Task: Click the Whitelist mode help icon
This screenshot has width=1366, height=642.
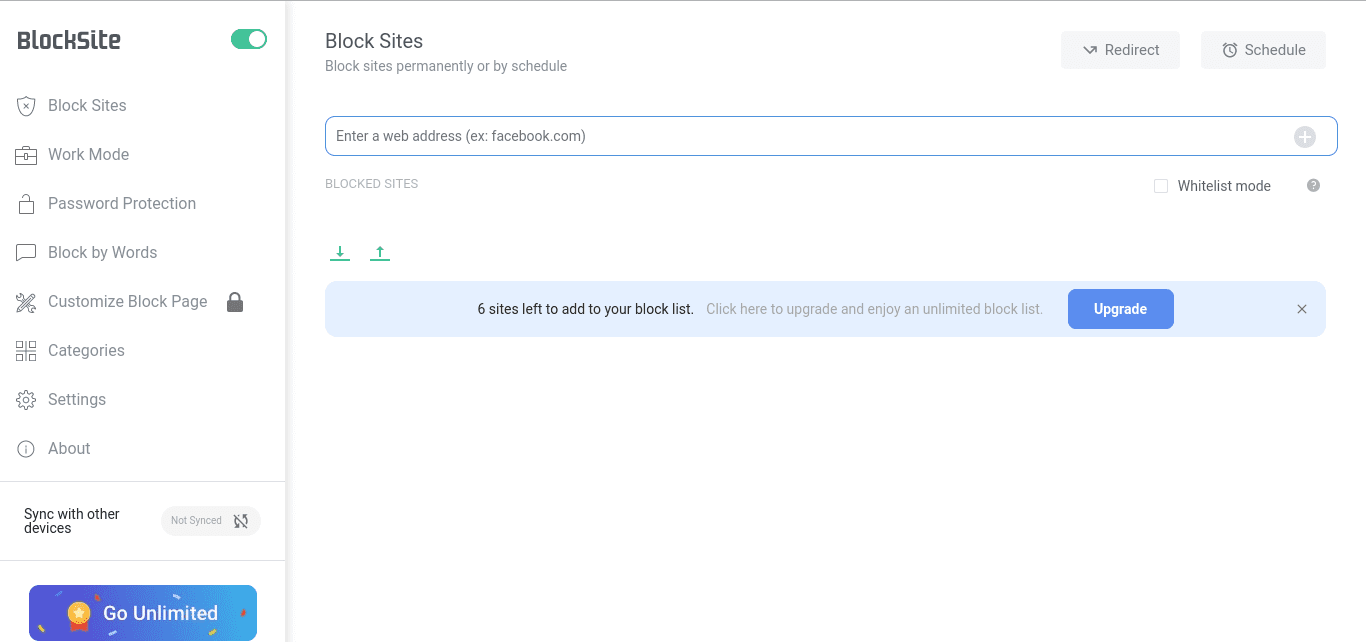Action: [x=1314, y=185]
